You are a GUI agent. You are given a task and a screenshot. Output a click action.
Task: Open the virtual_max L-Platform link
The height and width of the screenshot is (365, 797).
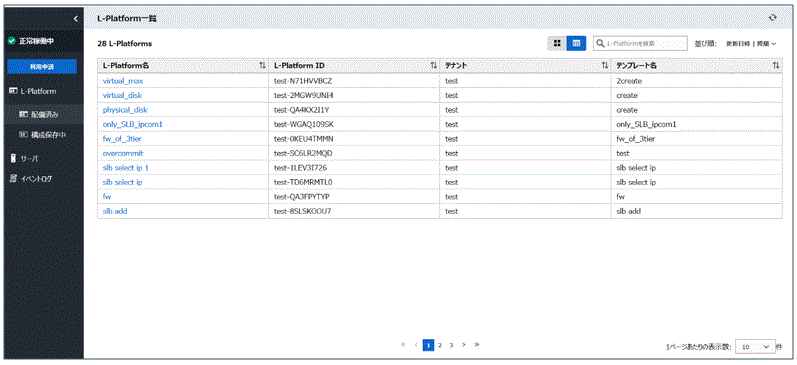pyautogui.click(x=124, y=81)
